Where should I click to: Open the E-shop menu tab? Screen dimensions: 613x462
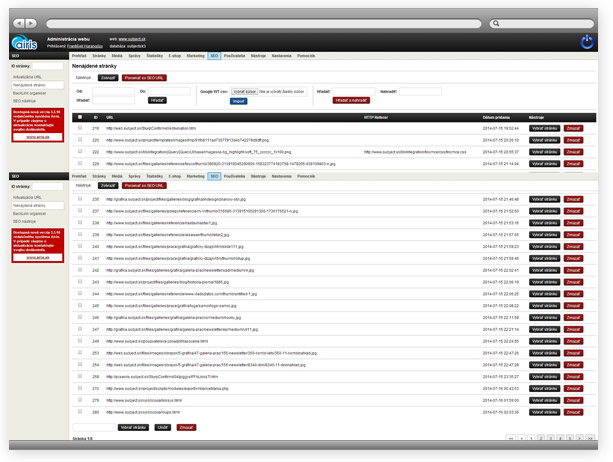(x=175, y=58)
